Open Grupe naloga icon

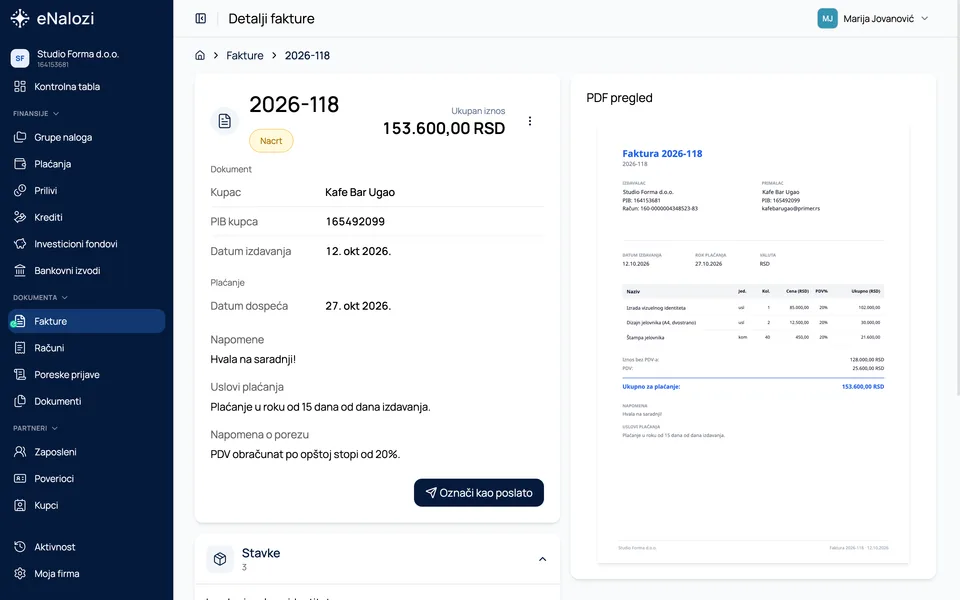click(20, 137)
